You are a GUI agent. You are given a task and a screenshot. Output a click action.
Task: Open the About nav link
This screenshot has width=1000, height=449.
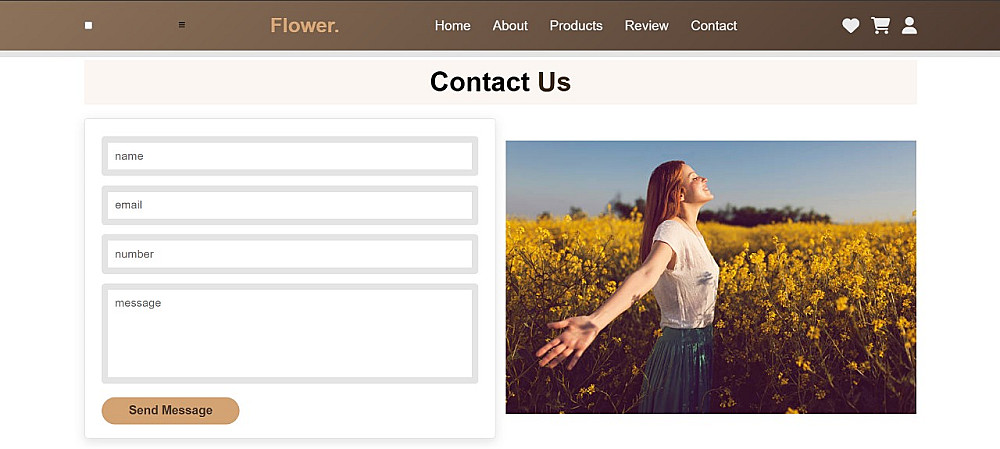pos(510,26)
